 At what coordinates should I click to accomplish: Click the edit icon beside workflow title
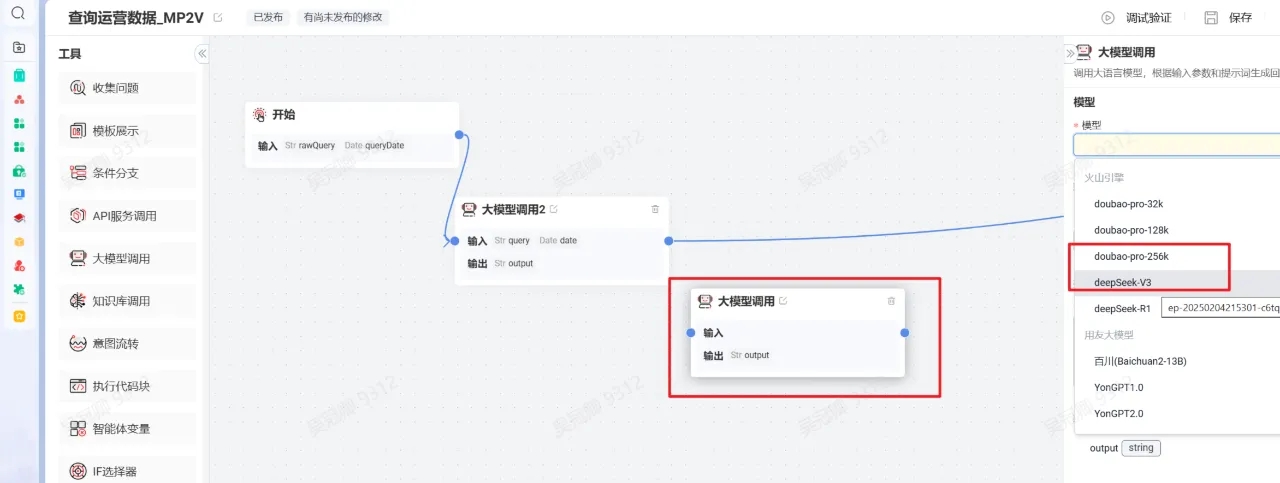[x=219, y=18]
